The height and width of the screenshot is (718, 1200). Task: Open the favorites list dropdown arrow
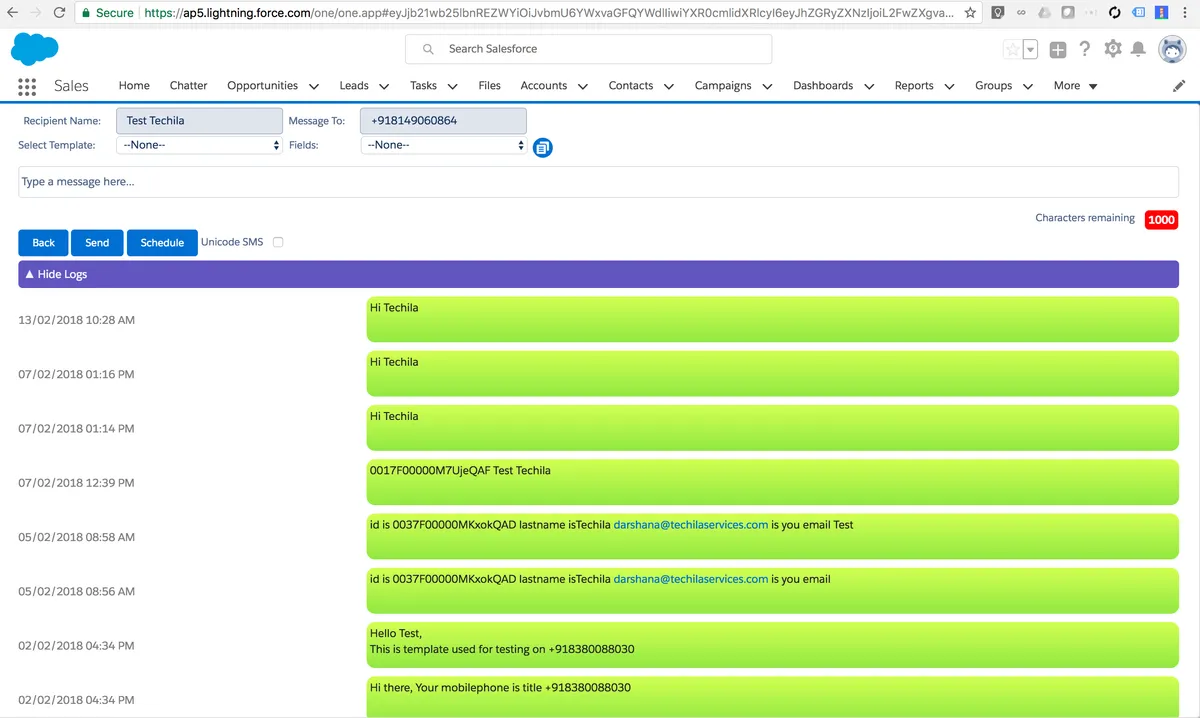coord(1030,49)
